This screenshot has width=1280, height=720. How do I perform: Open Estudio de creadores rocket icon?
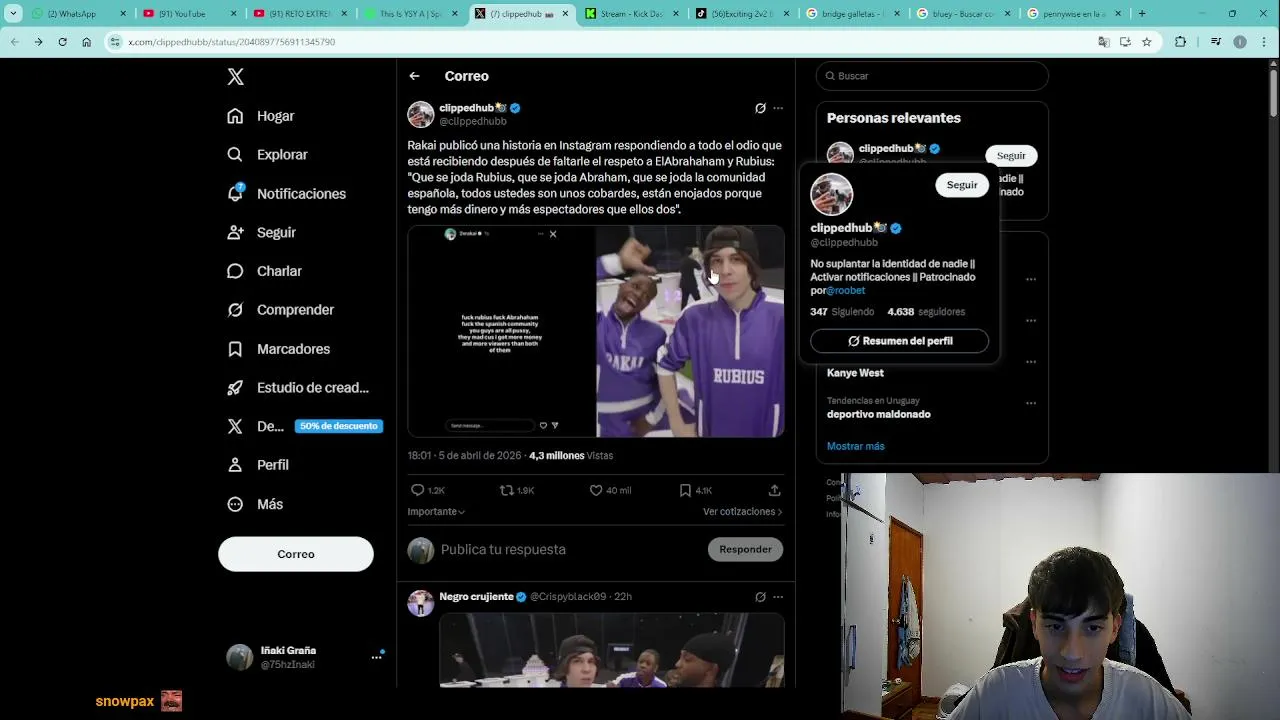(x=235, y=388)
